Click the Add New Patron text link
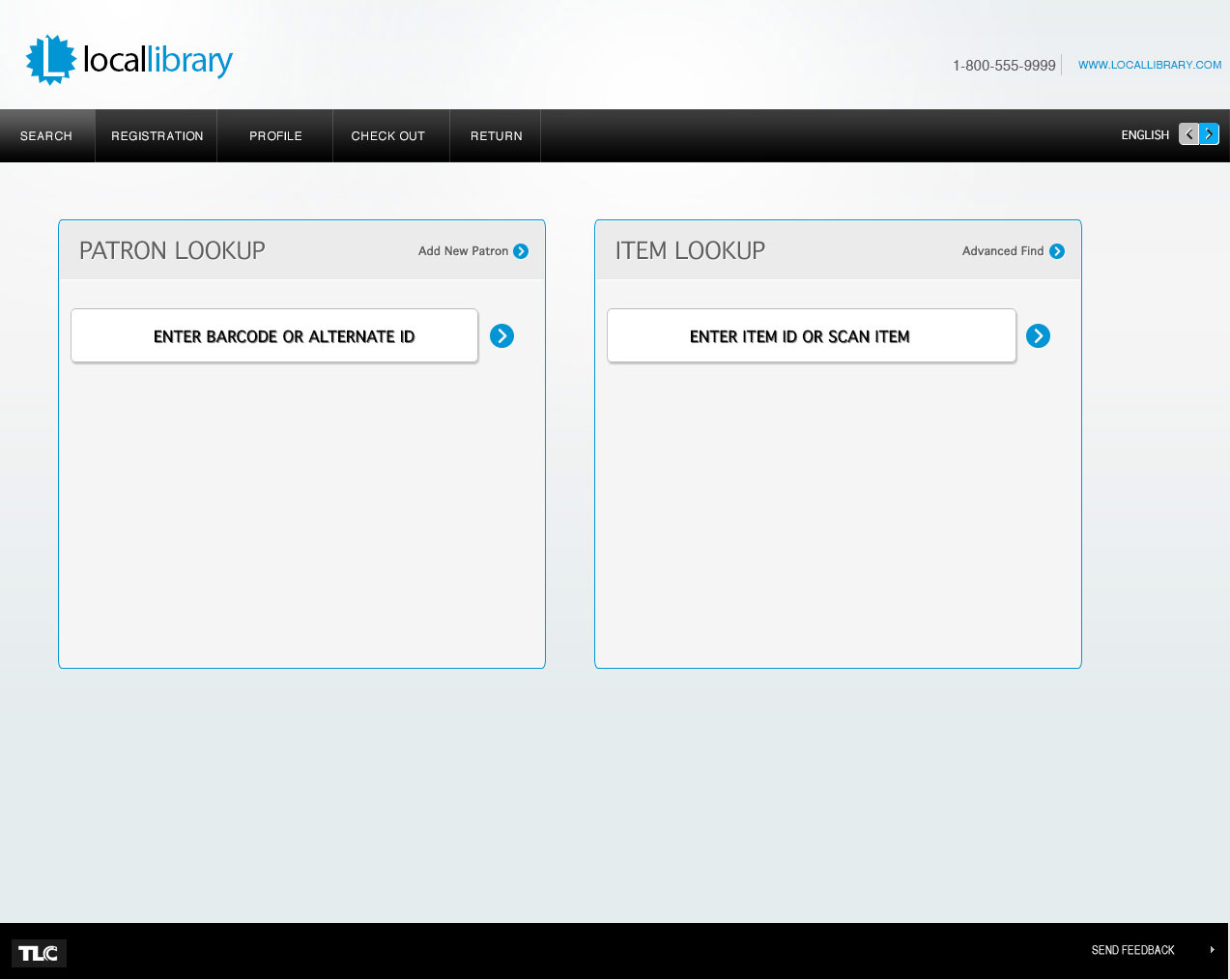Image resolution: width=1230 pixels, height=980 pixels. (463, 251)
